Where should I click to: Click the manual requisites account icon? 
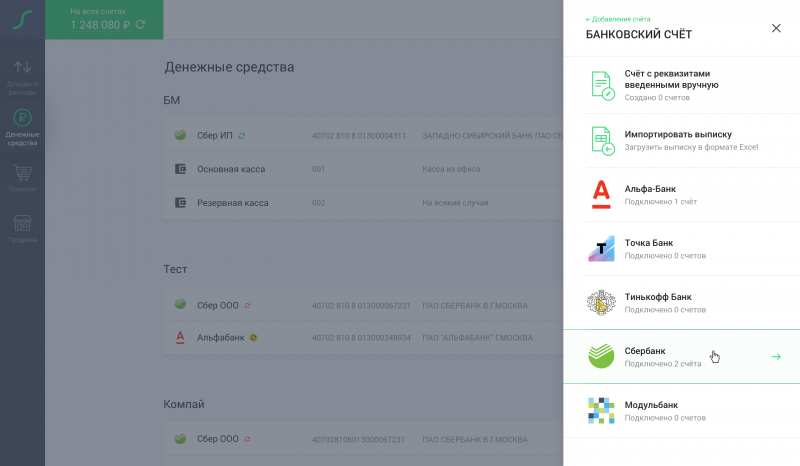coord(601,85)
